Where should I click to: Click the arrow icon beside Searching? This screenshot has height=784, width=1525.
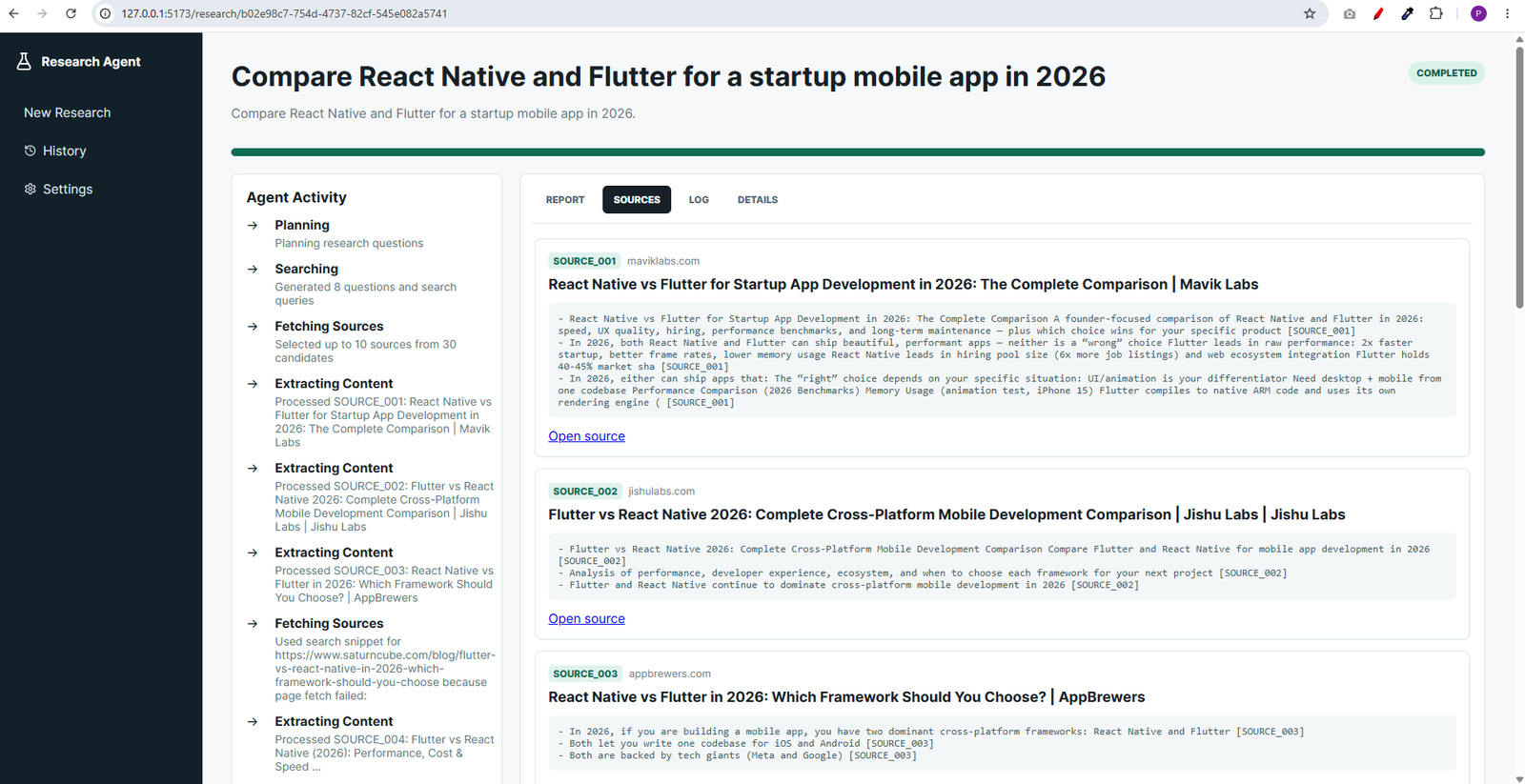[x=253, y=270]
